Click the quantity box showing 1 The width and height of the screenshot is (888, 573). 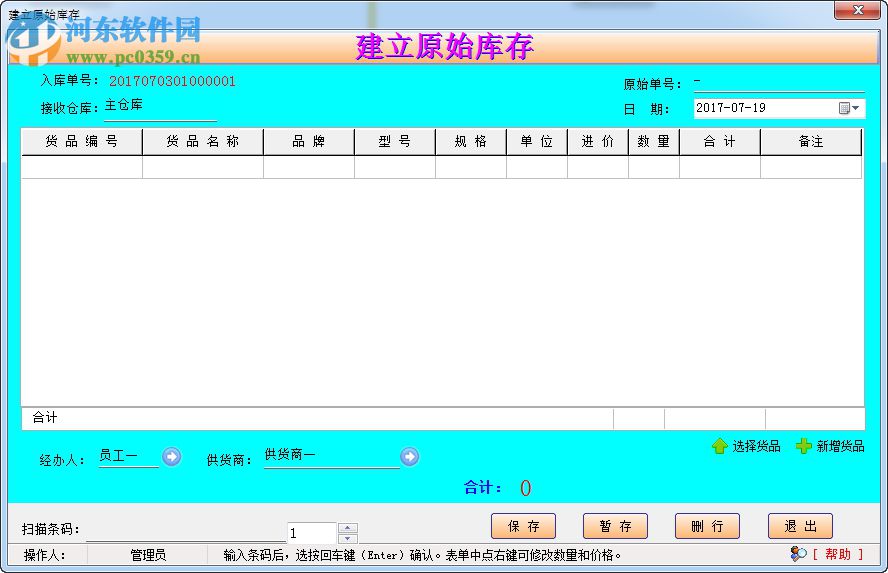[x=312, y=533]
